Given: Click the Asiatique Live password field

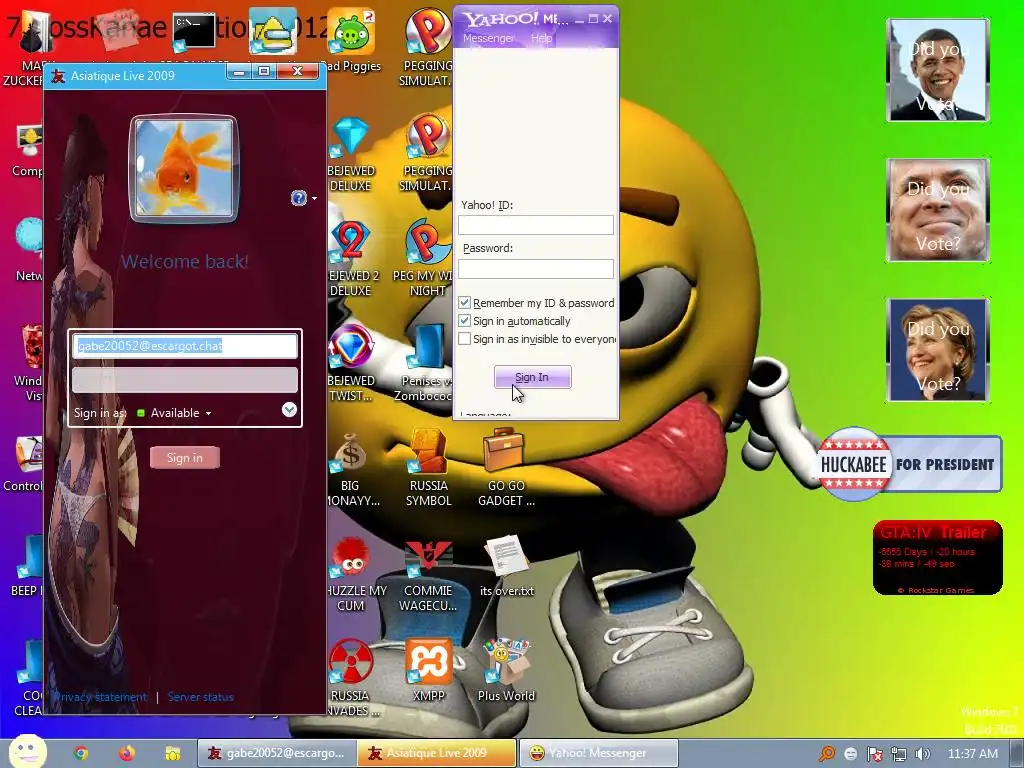Looking at the screenshot, I should [x=185, y=380].
